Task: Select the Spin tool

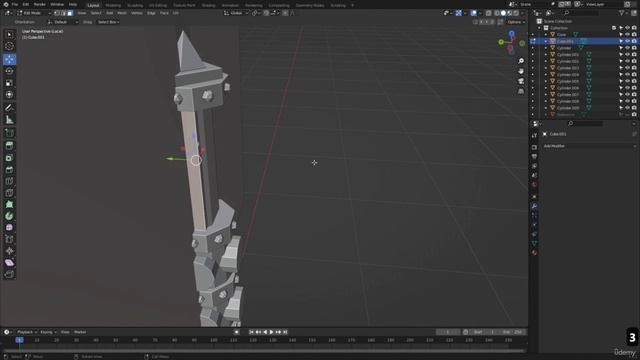Action: [x=9, y=216]
